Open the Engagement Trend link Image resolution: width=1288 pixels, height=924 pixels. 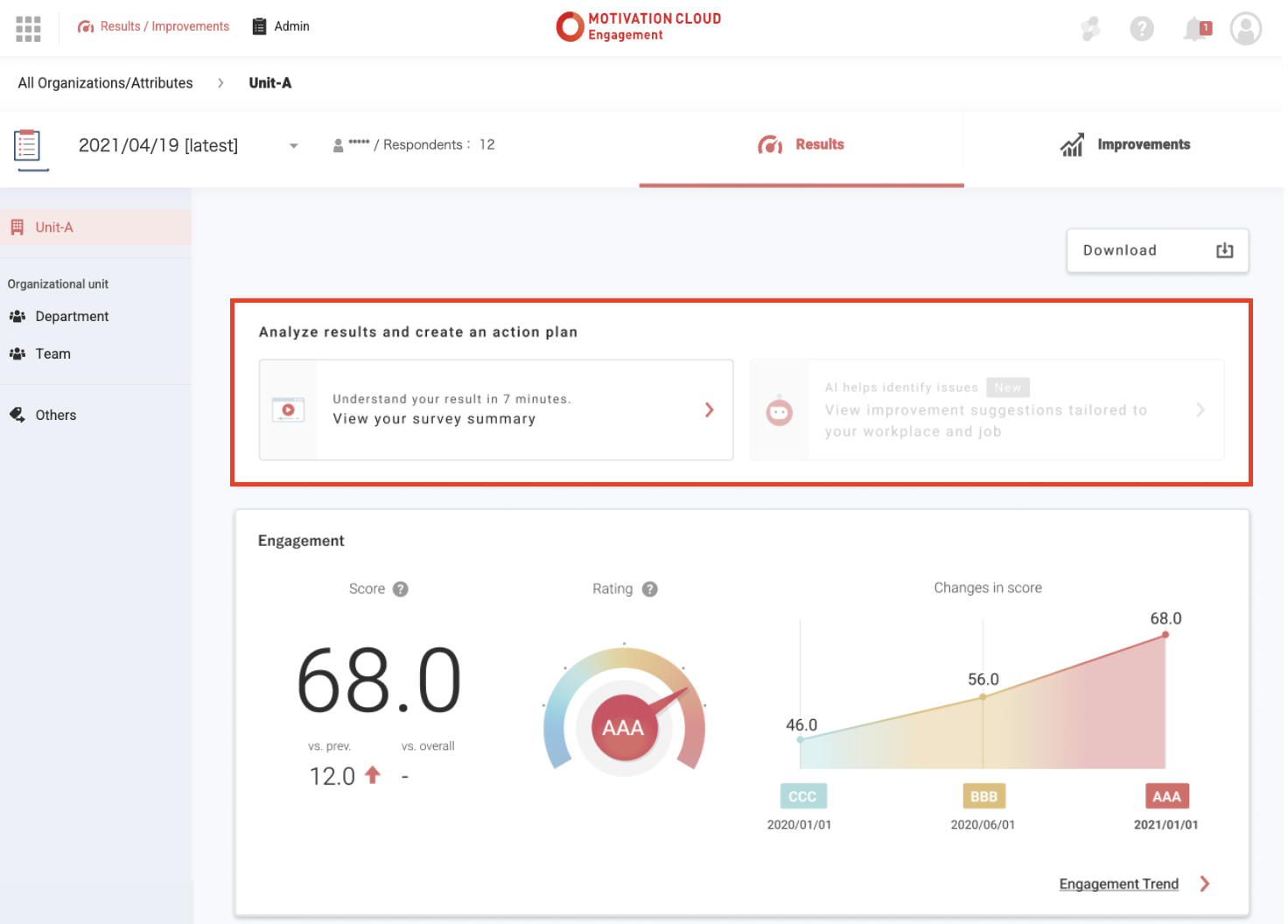tap(1118, 884)
